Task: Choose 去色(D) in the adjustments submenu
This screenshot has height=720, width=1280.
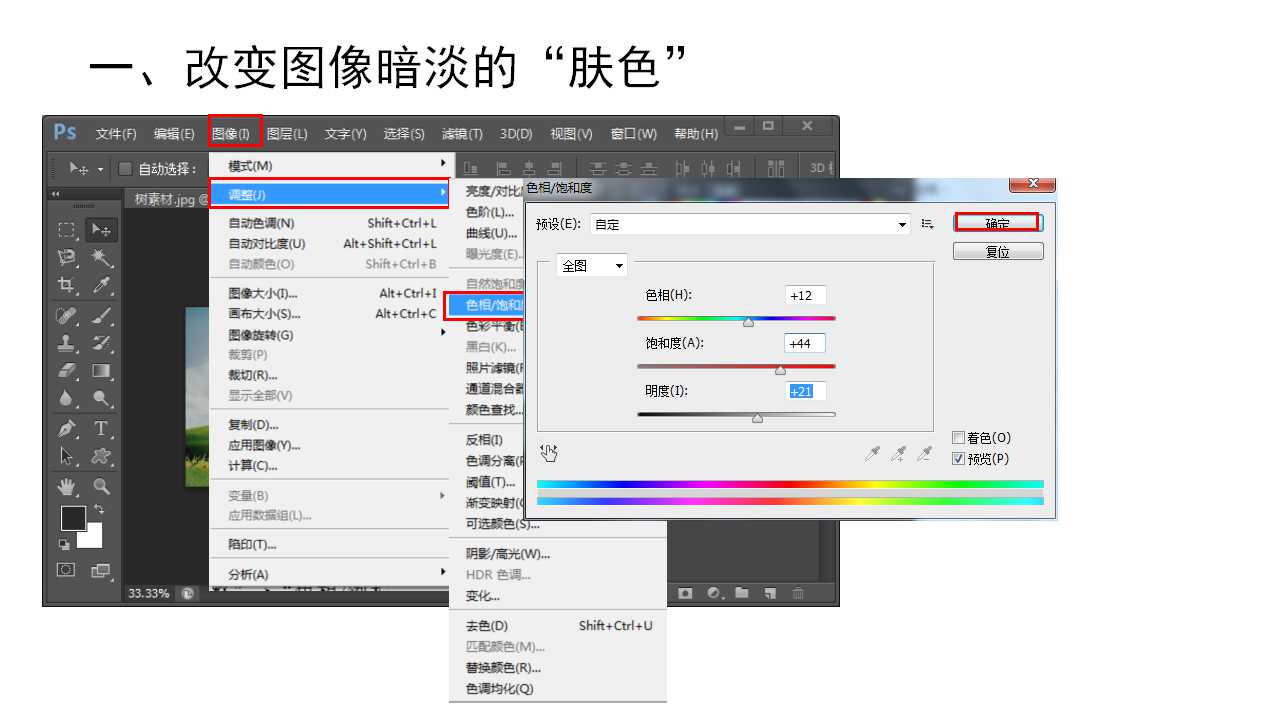Action: (558, 626)
